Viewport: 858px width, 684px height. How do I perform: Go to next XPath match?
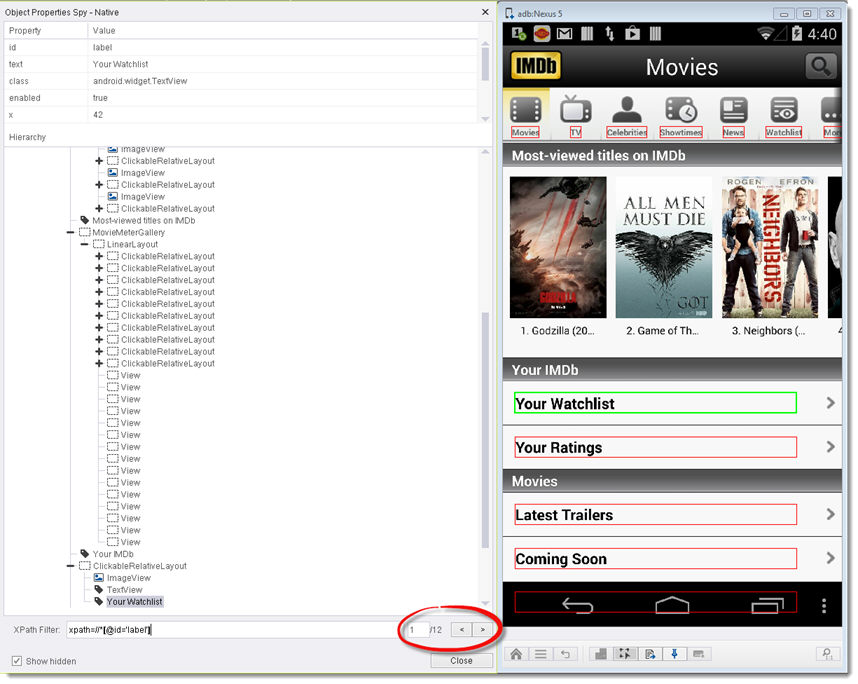click(x=483, y=629)
